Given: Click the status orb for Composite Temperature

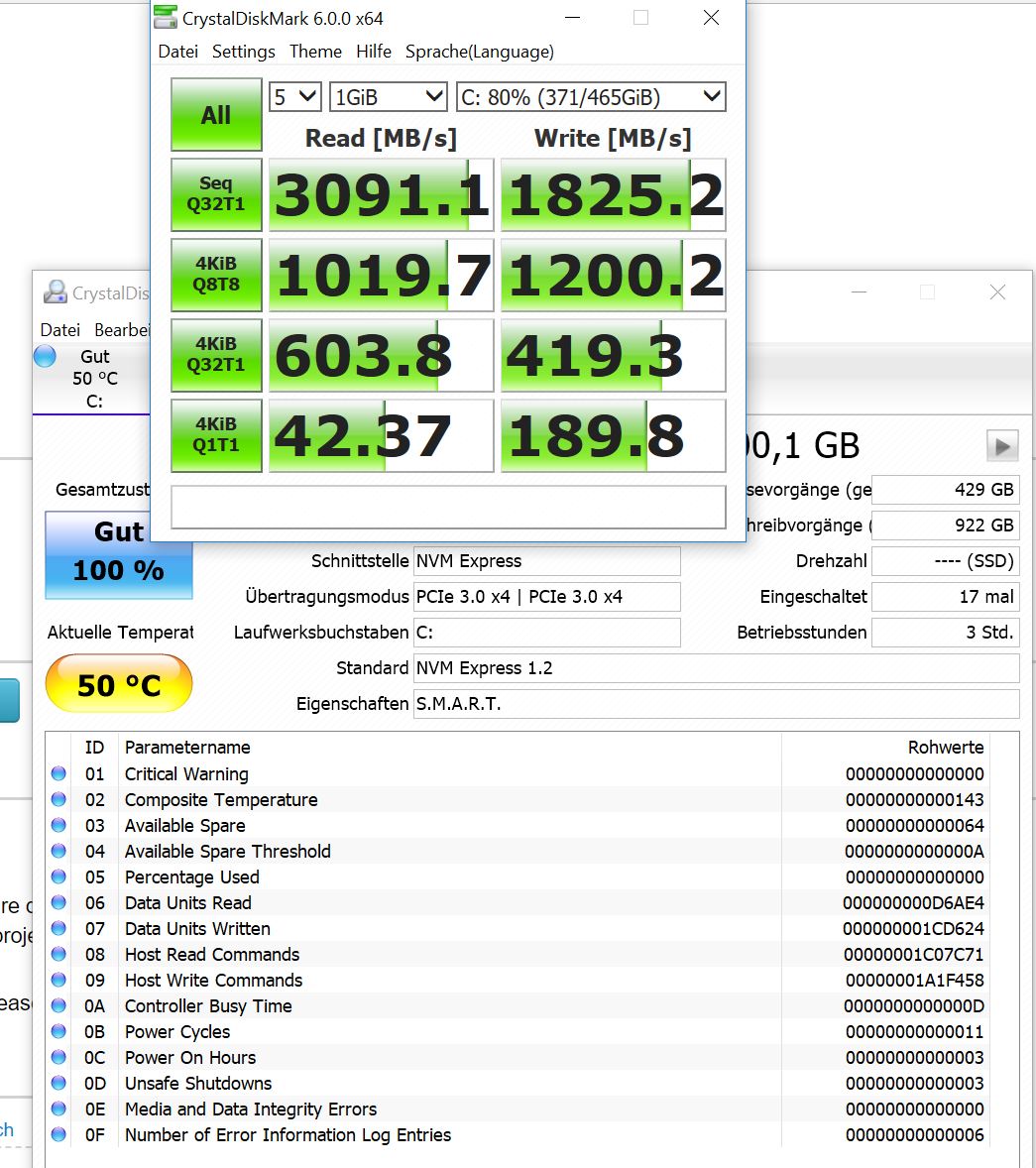Looking at the screenshot, I should (x=58, y=799).
